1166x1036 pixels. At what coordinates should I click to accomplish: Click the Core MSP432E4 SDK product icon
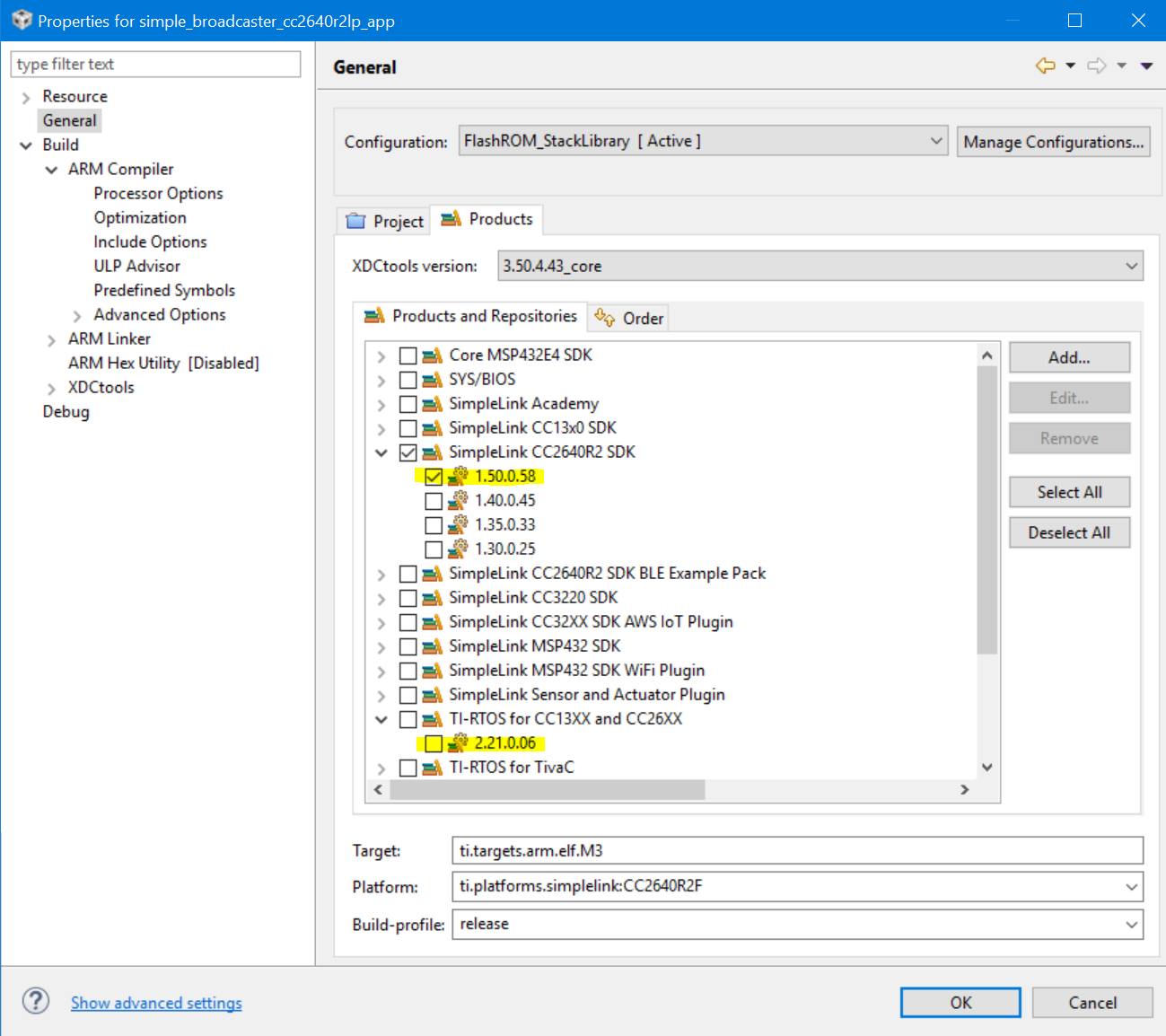coord(433,356)
